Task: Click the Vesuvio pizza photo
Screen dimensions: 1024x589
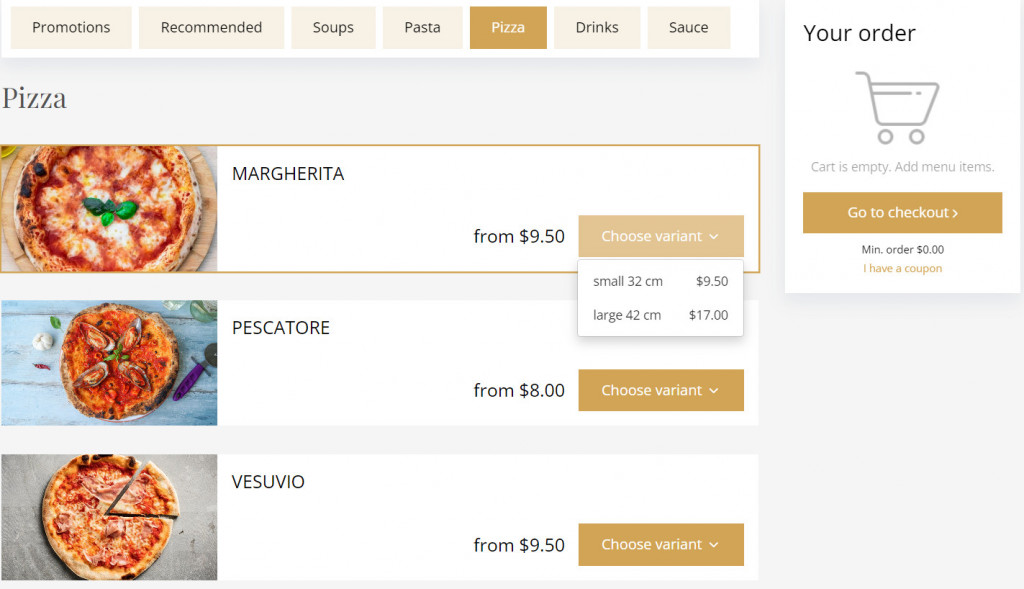Action: click(109, 517)
